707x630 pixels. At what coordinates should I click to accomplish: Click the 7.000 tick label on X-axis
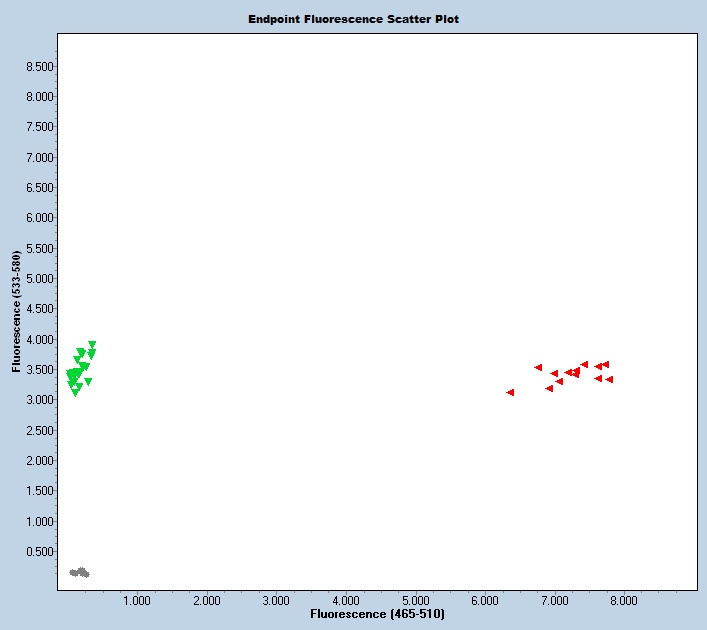554,600
